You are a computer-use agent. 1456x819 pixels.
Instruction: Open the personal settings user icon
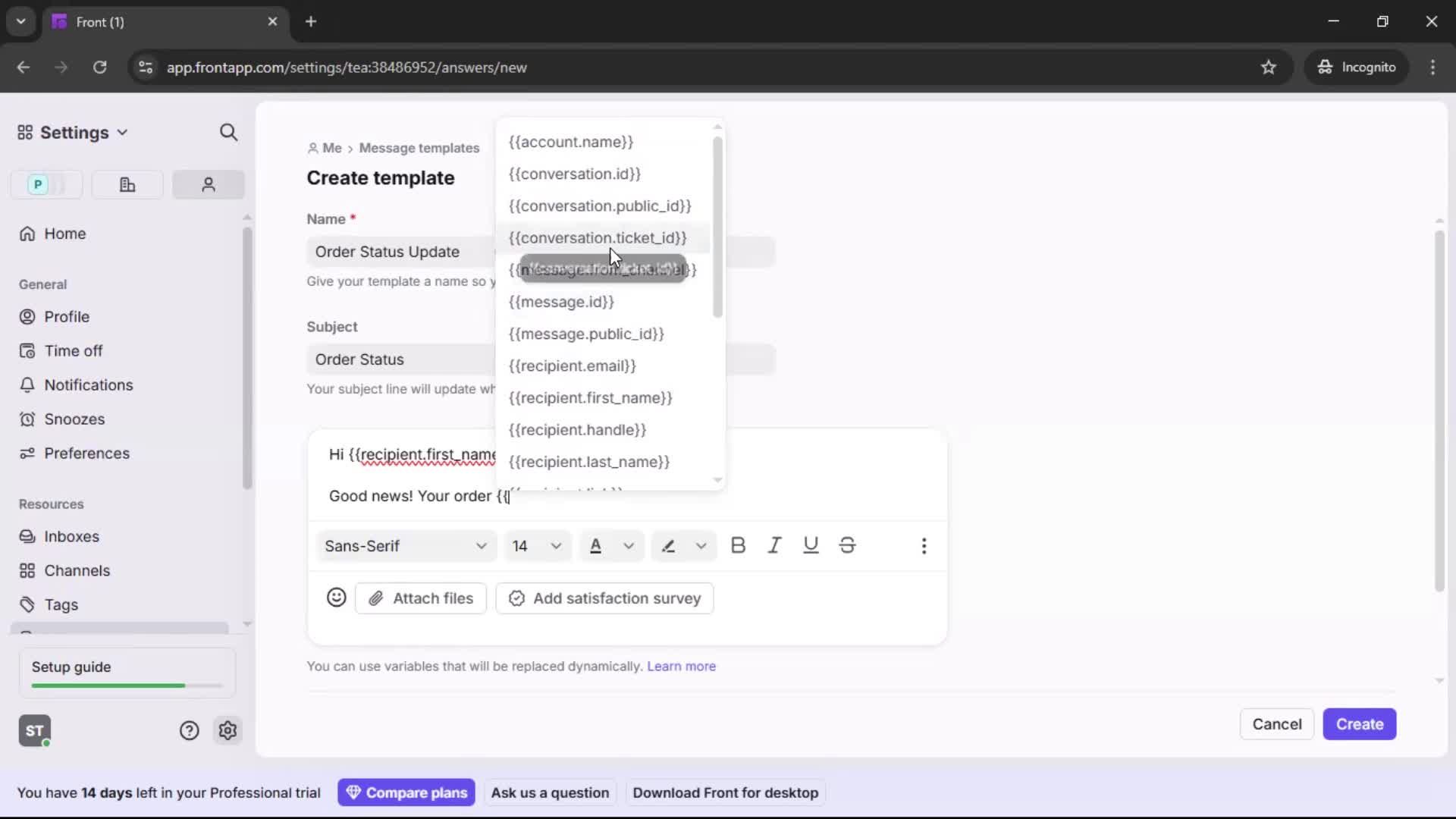208,184
